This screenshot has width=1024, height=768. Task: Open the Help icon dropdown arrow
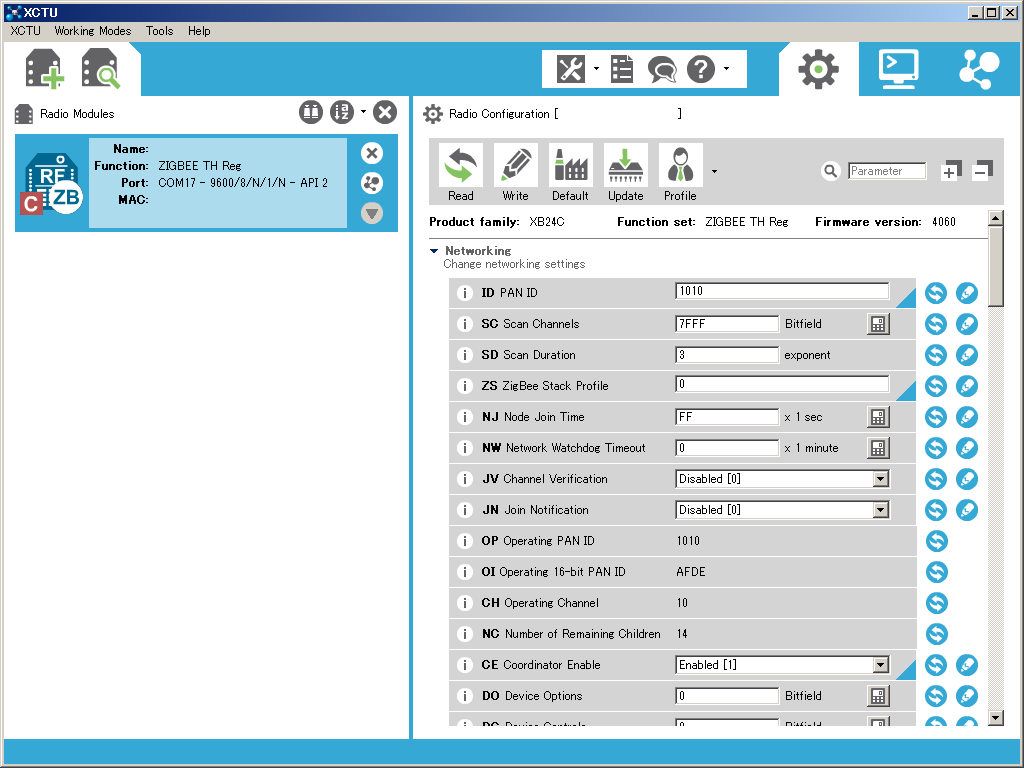tap(726, 69)
